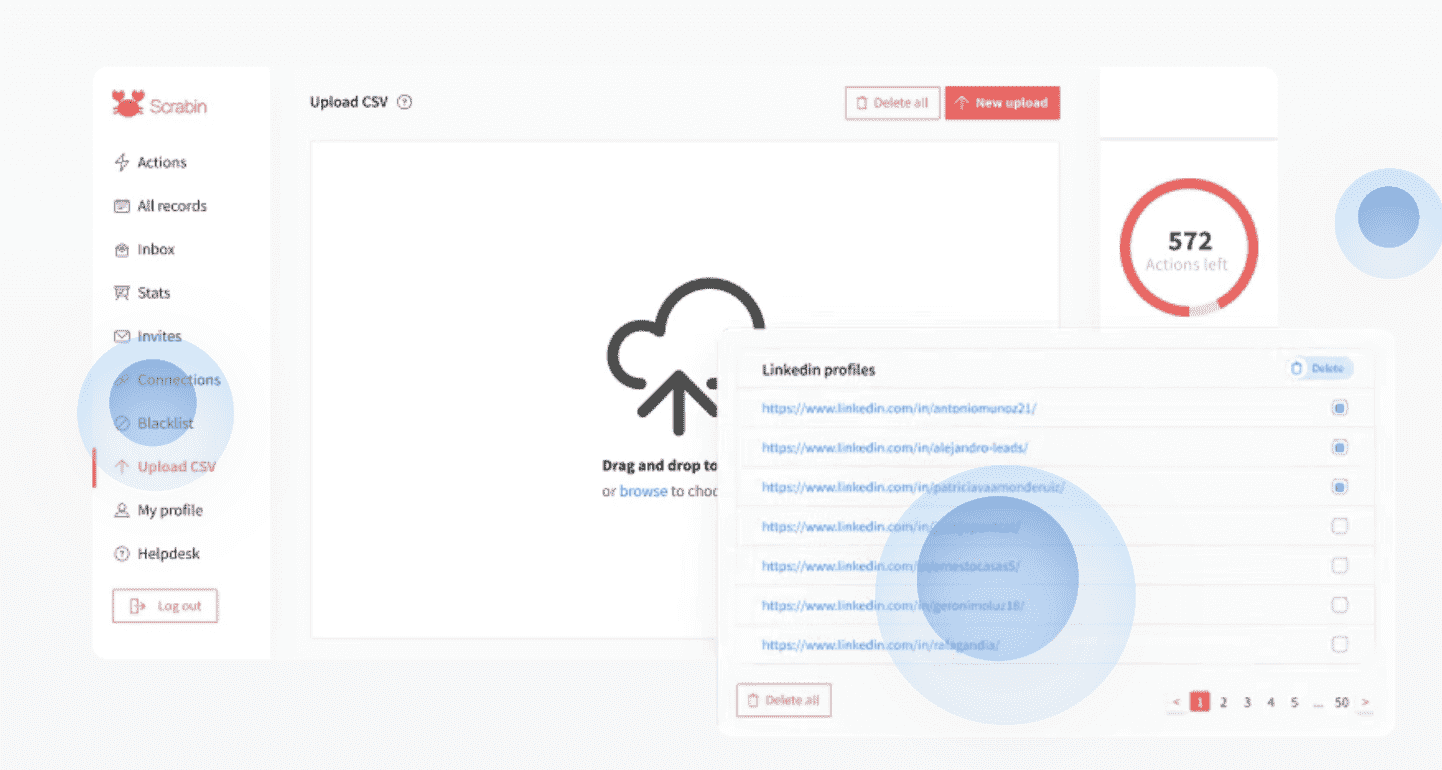The width and height of the screenshot is (1442, 770).
Task: Uncheck the alejandro-leads profile checkbox
Action: point(1340,447)
